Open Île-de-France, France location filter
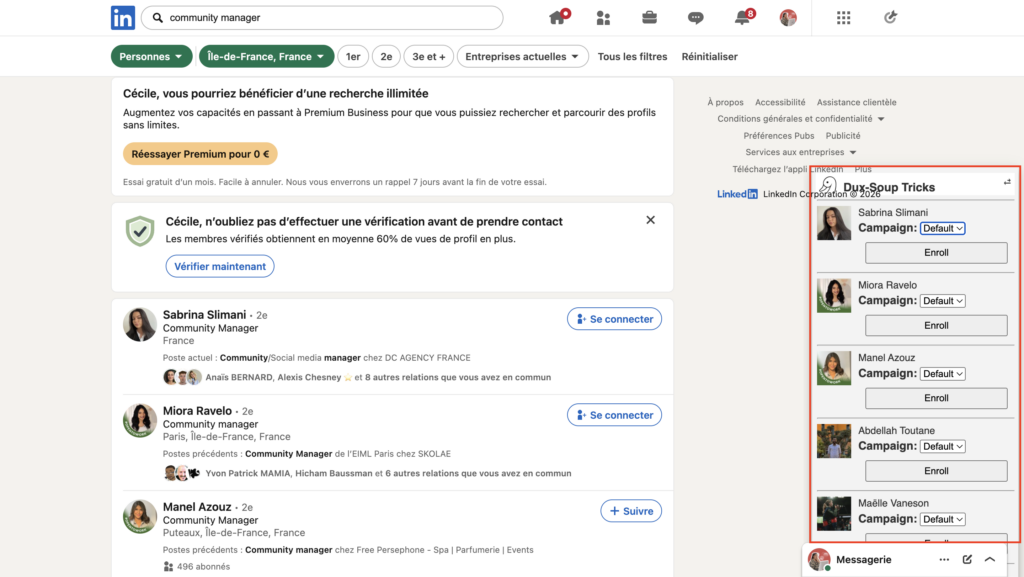Screen dimensions: 1024x577 pos(266,56)
